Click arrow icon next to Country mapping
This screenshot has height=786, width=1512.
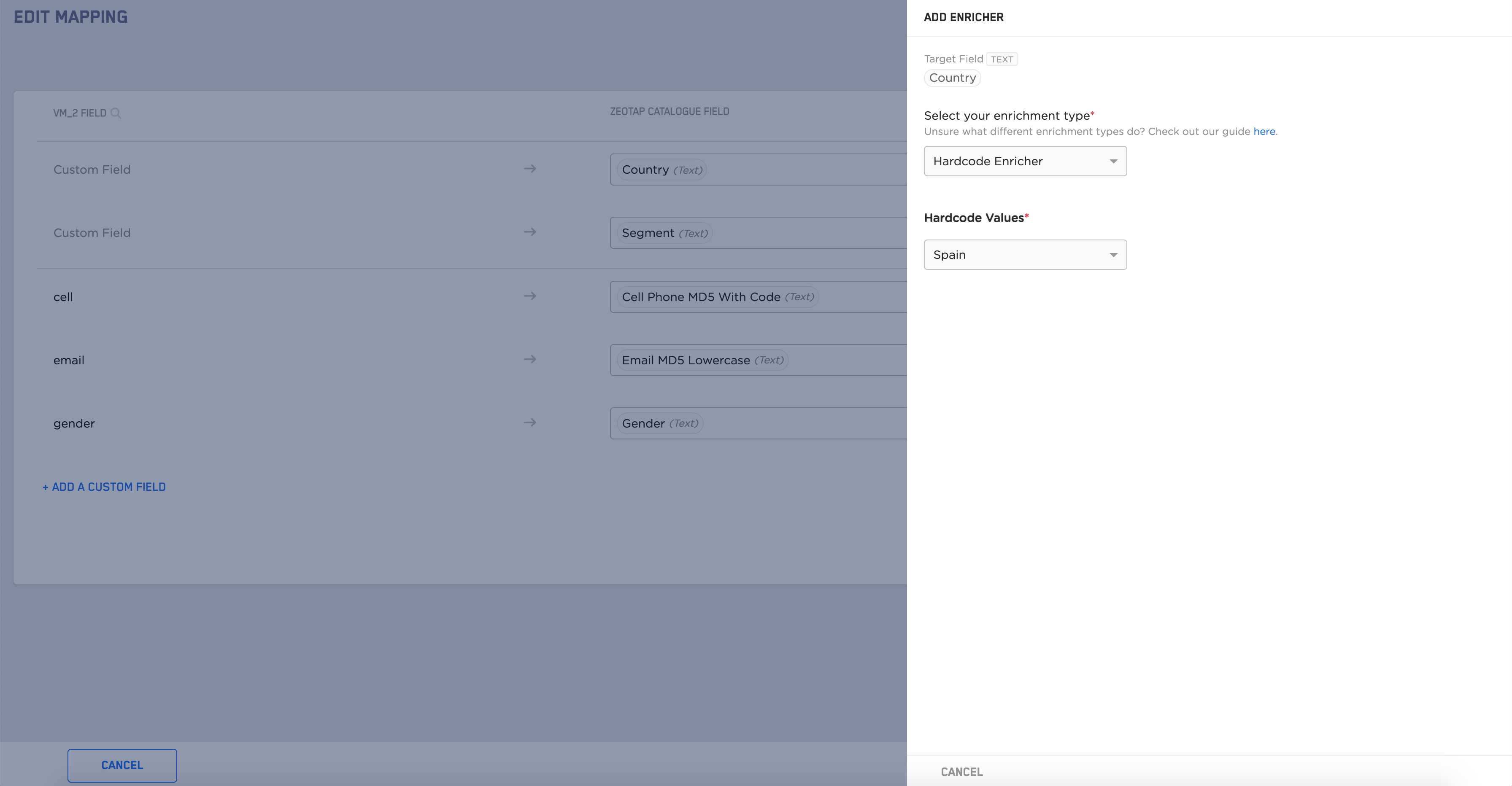(529, 169)
